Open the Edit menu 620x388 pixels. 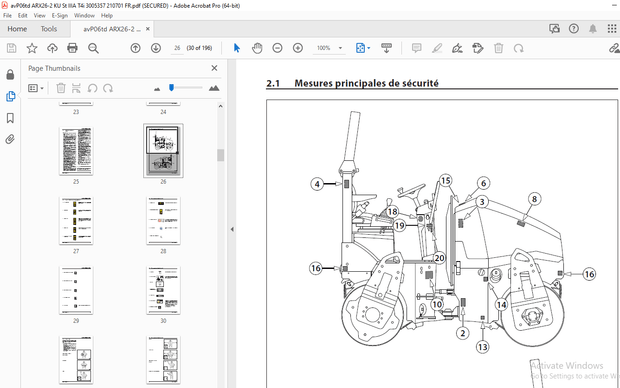(x=23, y=15)
